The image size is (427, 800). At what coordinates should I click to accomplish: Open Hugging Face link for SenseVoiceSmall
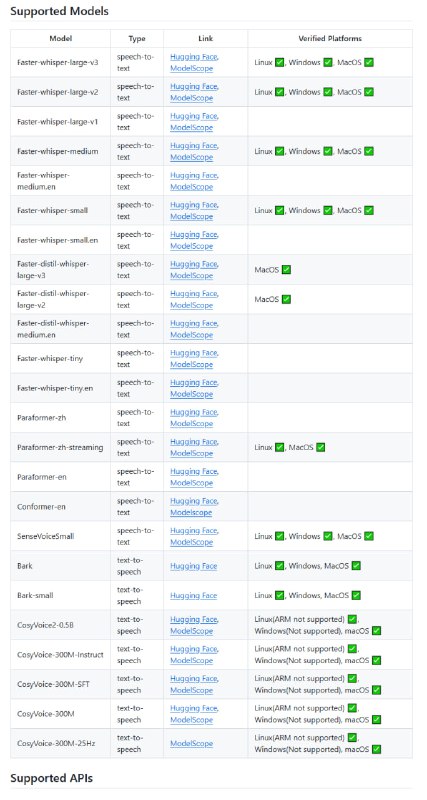point(194,531)
